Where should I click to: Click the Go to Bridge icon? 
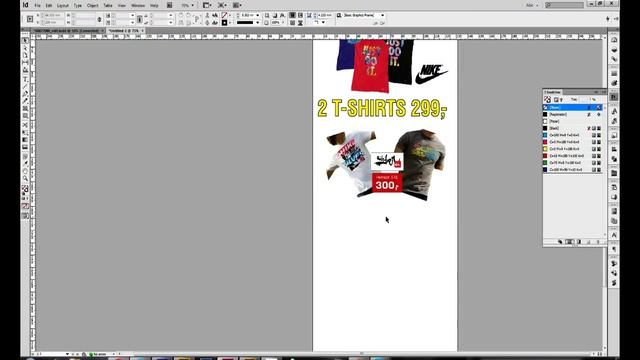169,5
